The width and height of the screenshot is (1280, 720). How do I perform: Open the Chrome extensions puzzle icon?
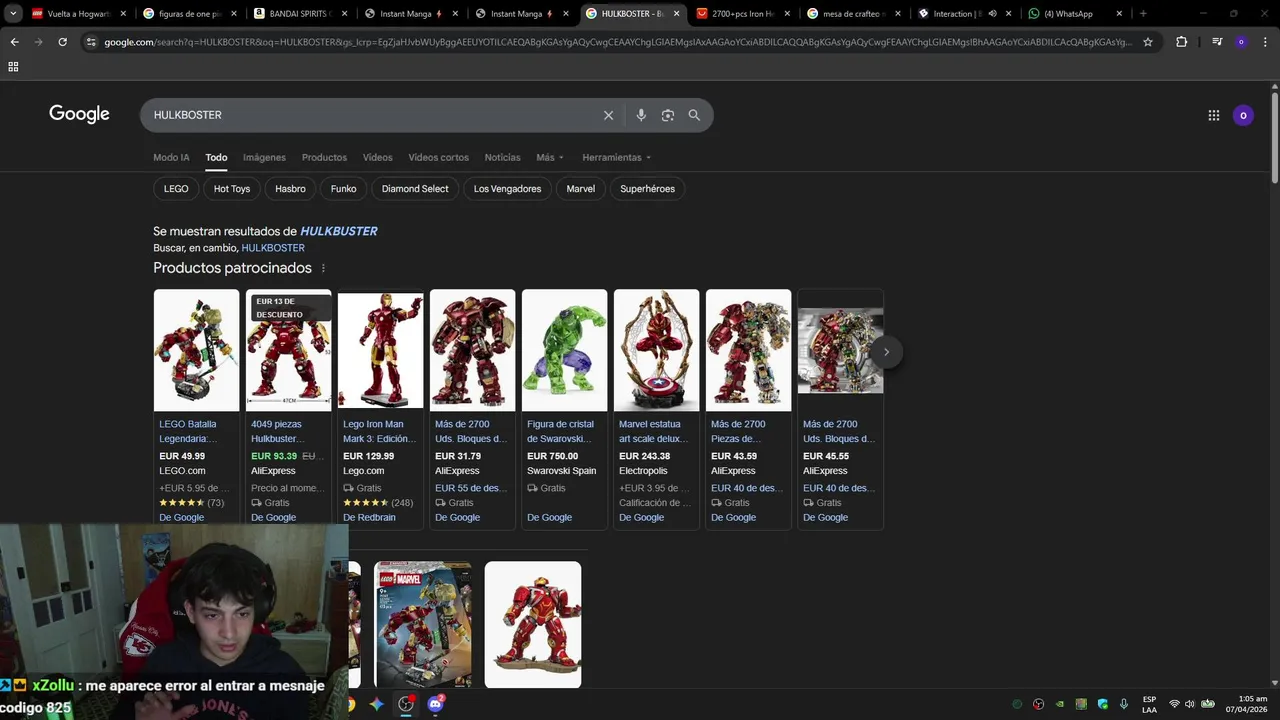coord(1181,42)
